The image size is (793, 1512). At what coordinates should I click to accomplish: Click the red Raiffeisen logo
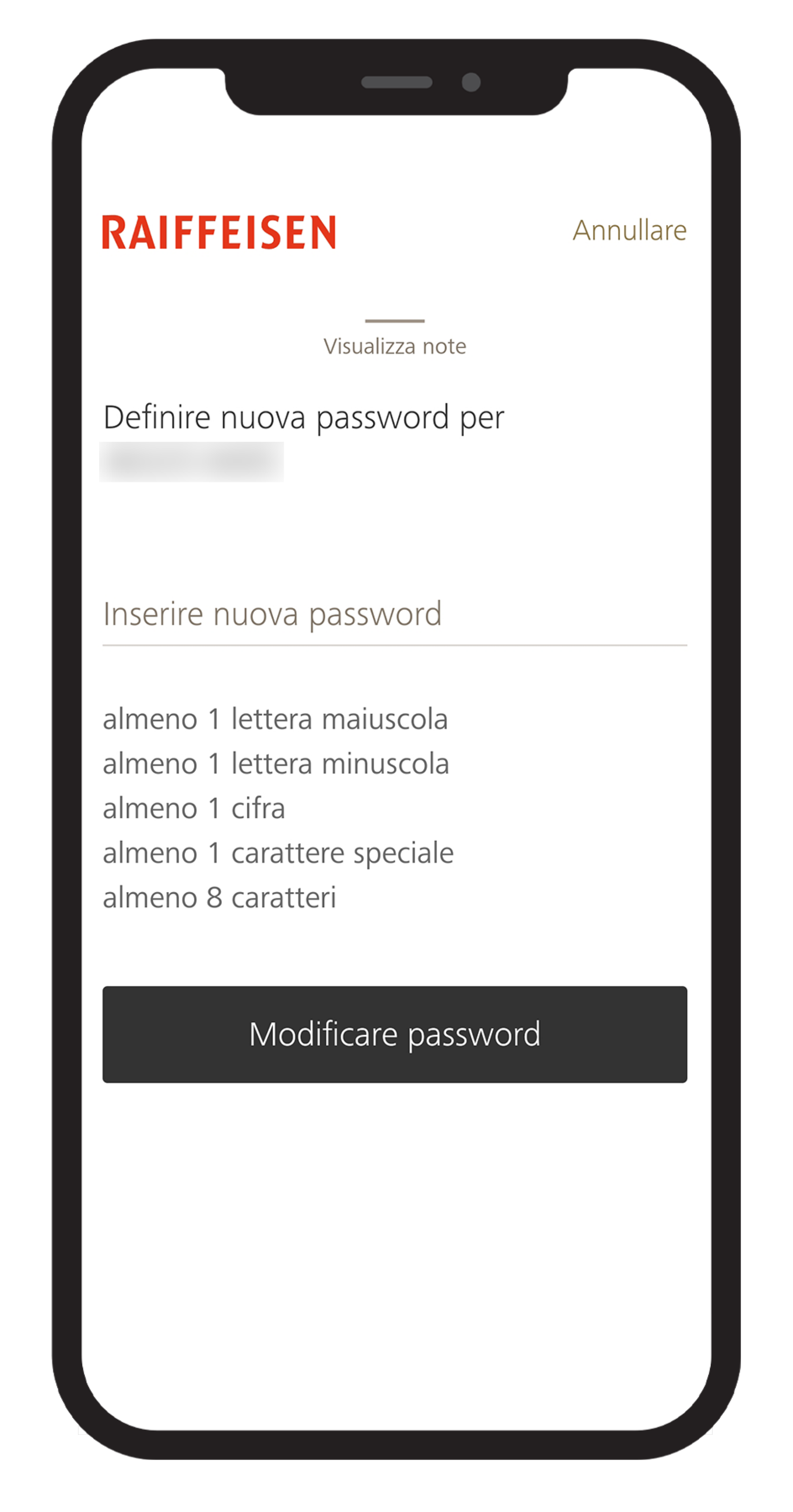219,232
